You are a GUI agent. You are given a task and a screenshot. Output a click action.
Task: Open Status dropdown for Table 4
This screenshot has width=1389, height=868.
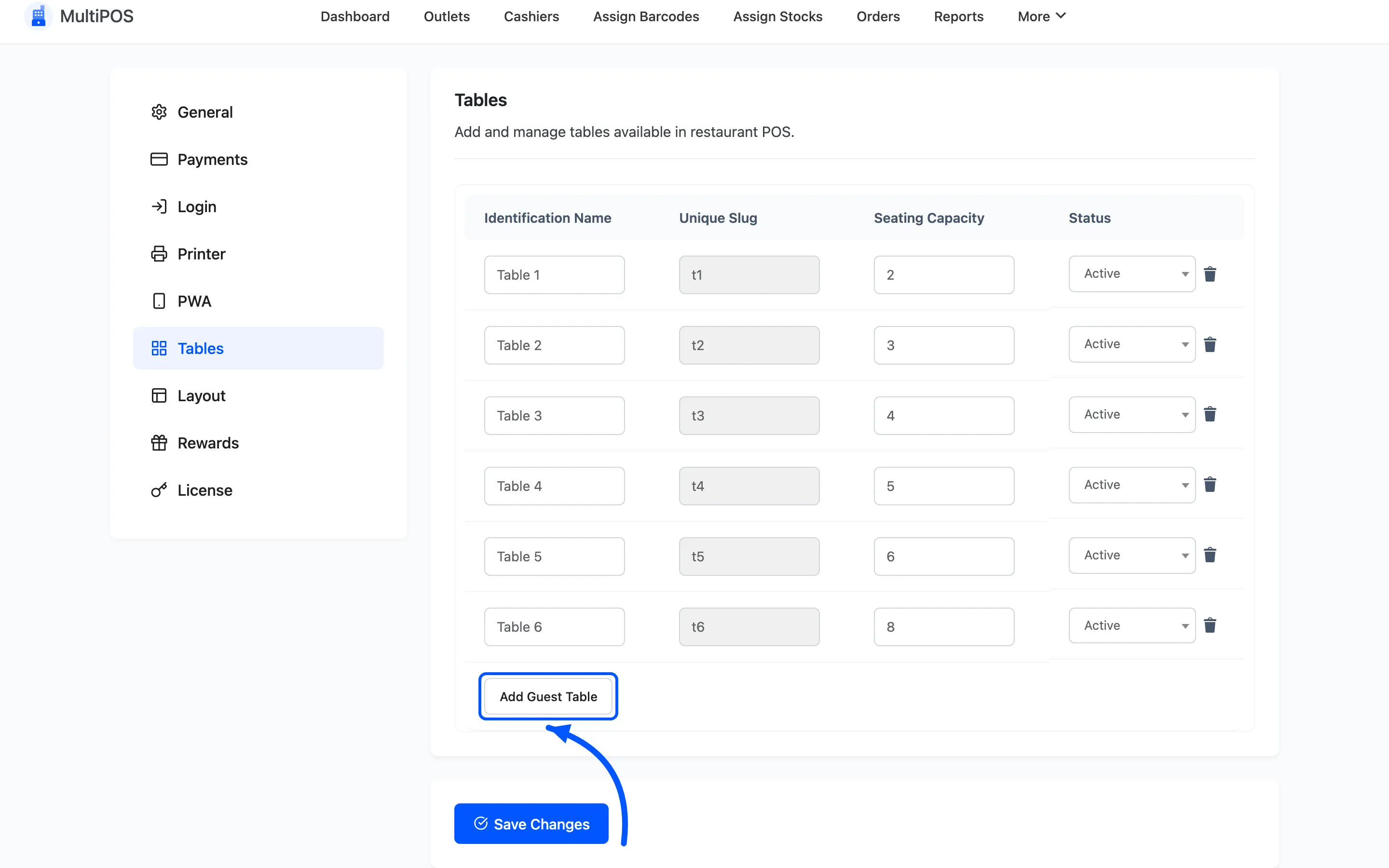click(x=1132, y=485)
